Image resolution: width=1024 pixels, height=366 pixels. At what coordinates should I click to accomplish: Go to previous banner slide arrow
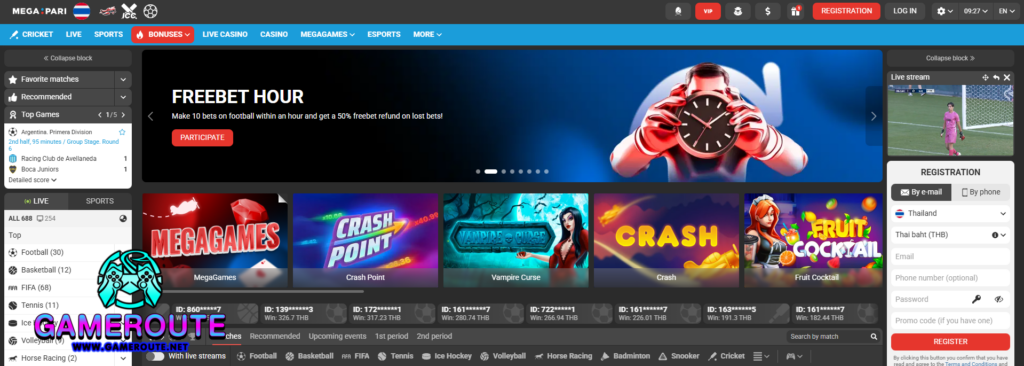tap(150, 116)
